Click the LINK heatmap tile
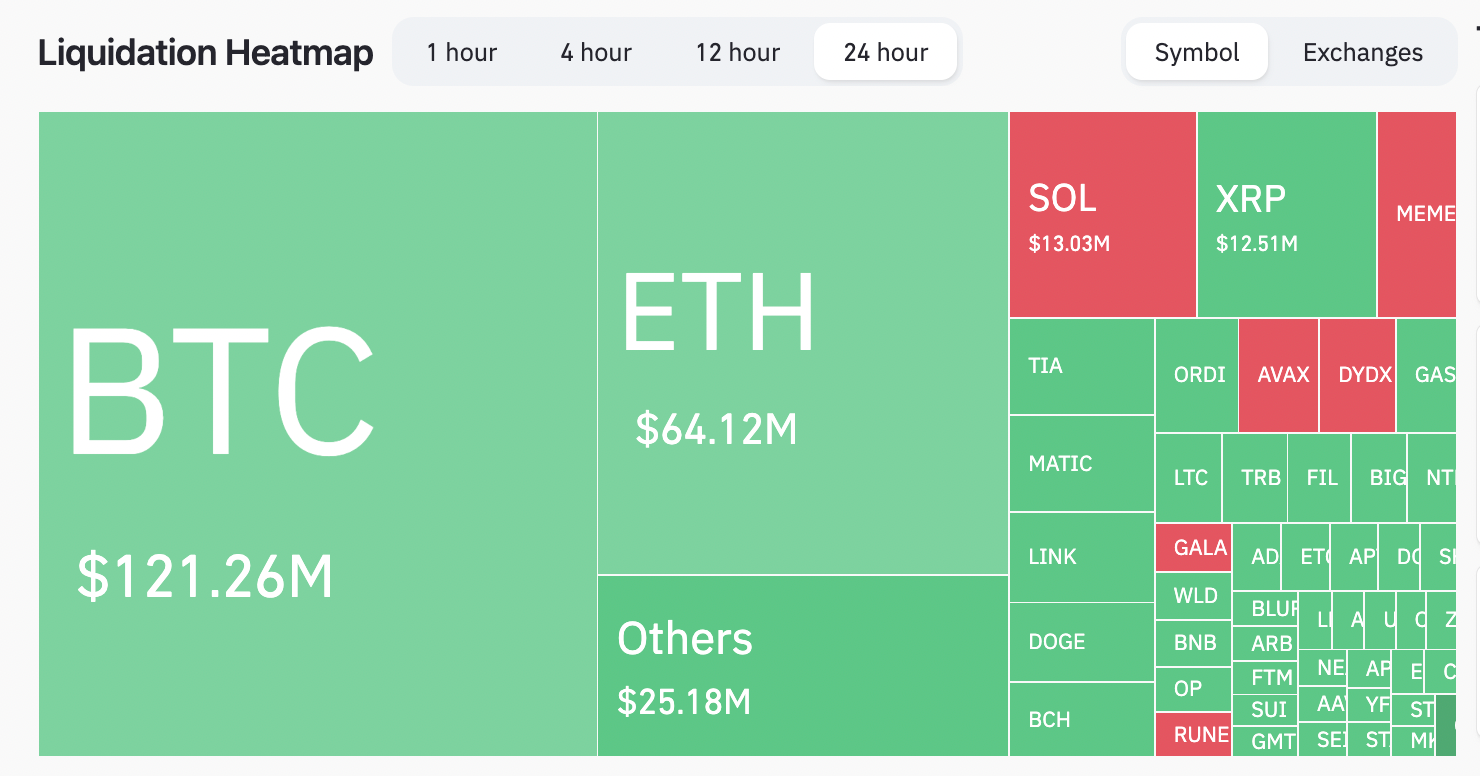Viewport: 1480px width, 776px height. click(1082, 557)
